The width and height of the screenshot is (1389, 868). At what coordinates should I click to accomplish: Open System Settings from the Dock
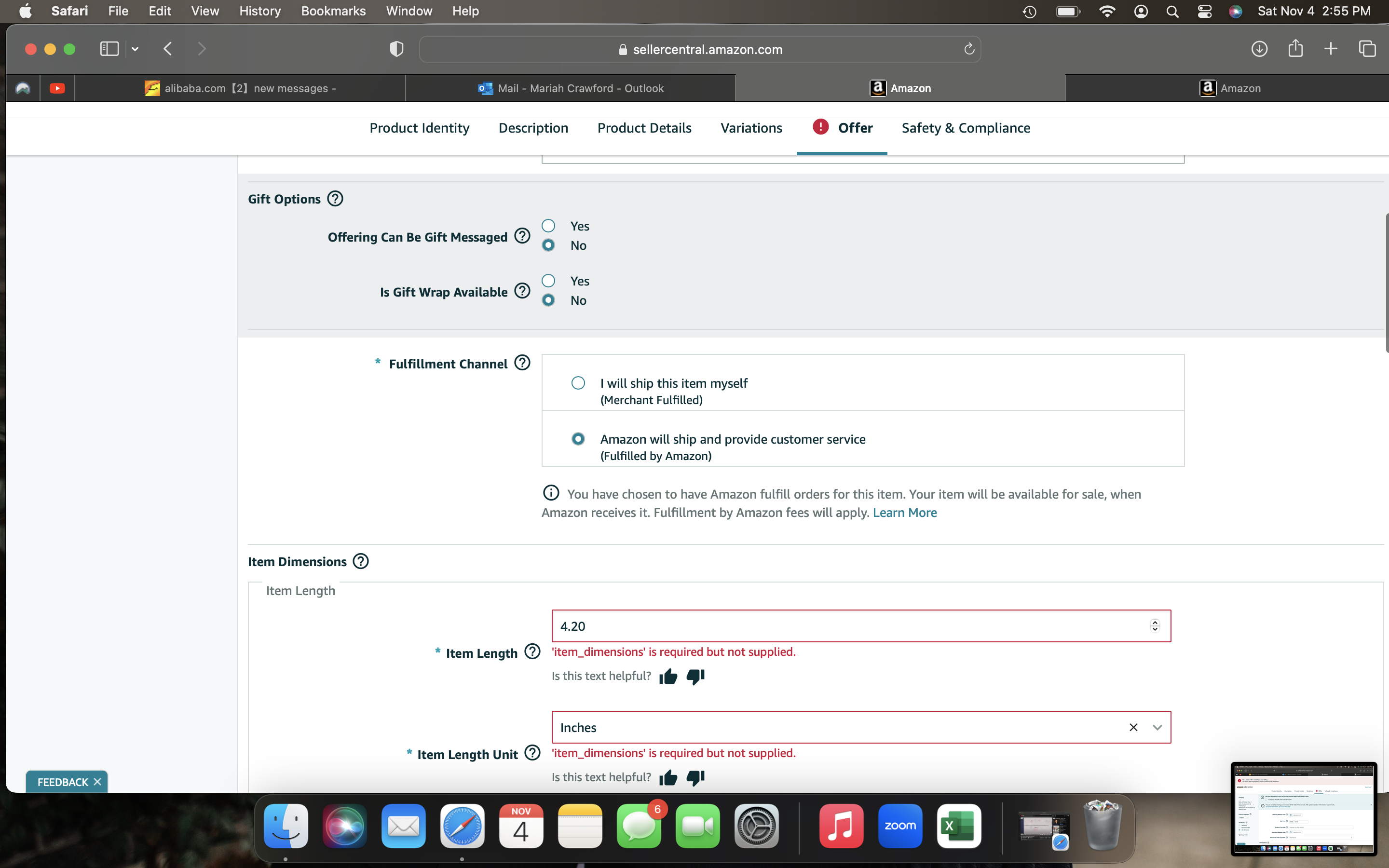tap(757, 826)
